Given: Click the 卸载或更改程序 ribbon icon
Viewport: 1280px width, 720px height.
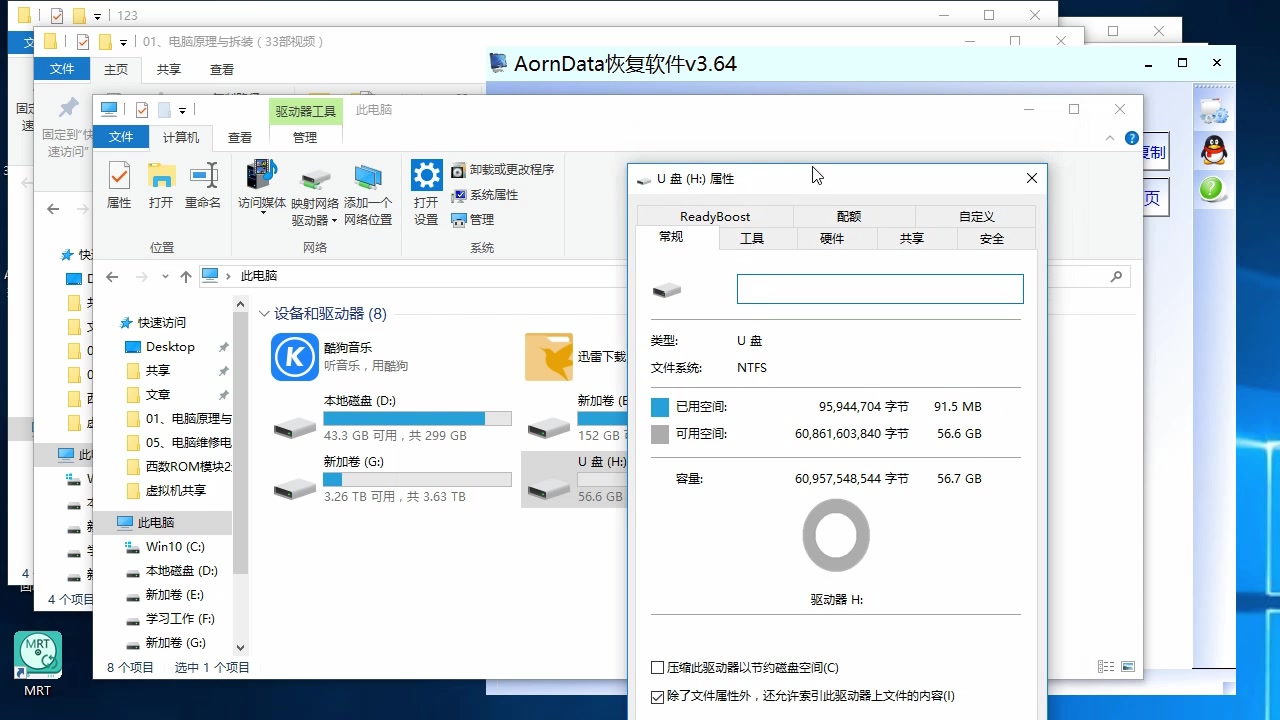Looking at the screenshot, I should (x=461, y=170).
